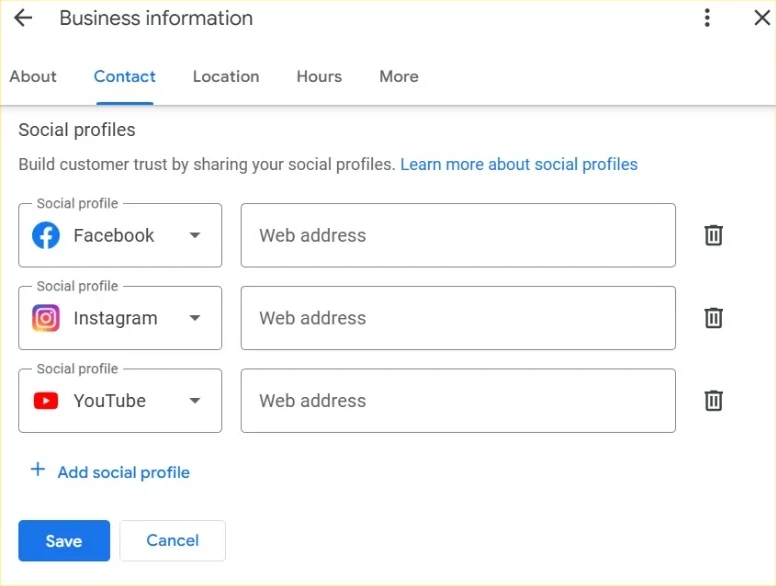Click the plus icon to add a profile
The width and height of the screenshot is (776, 586).
[x=38, y=470]
